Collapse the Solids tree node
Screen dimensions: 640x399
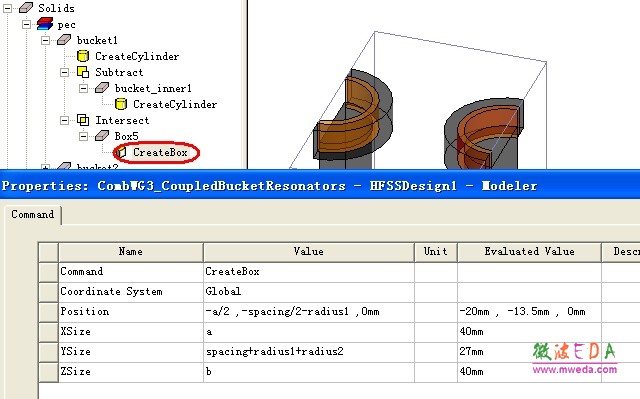pos(7,8)
